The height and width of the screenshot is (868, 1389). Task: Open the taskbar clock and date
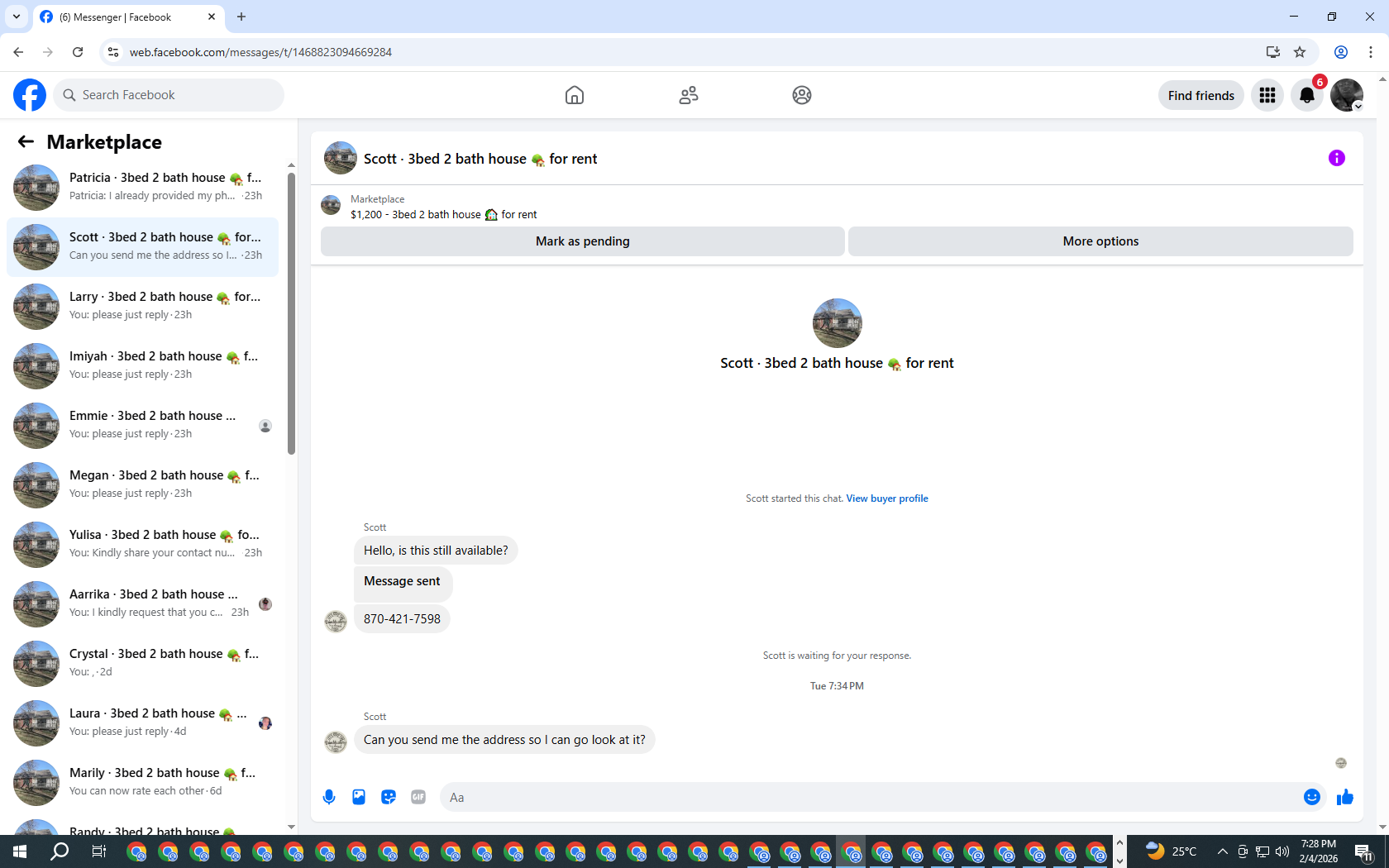[x=1318, y=851]
